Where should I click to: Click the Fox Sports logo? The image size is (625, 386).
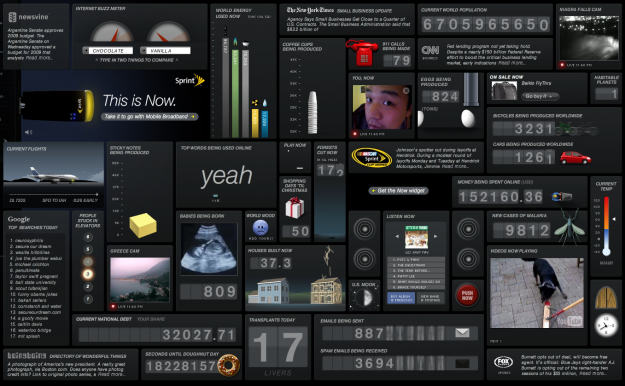pyautogui.click(x=503, y=362)
